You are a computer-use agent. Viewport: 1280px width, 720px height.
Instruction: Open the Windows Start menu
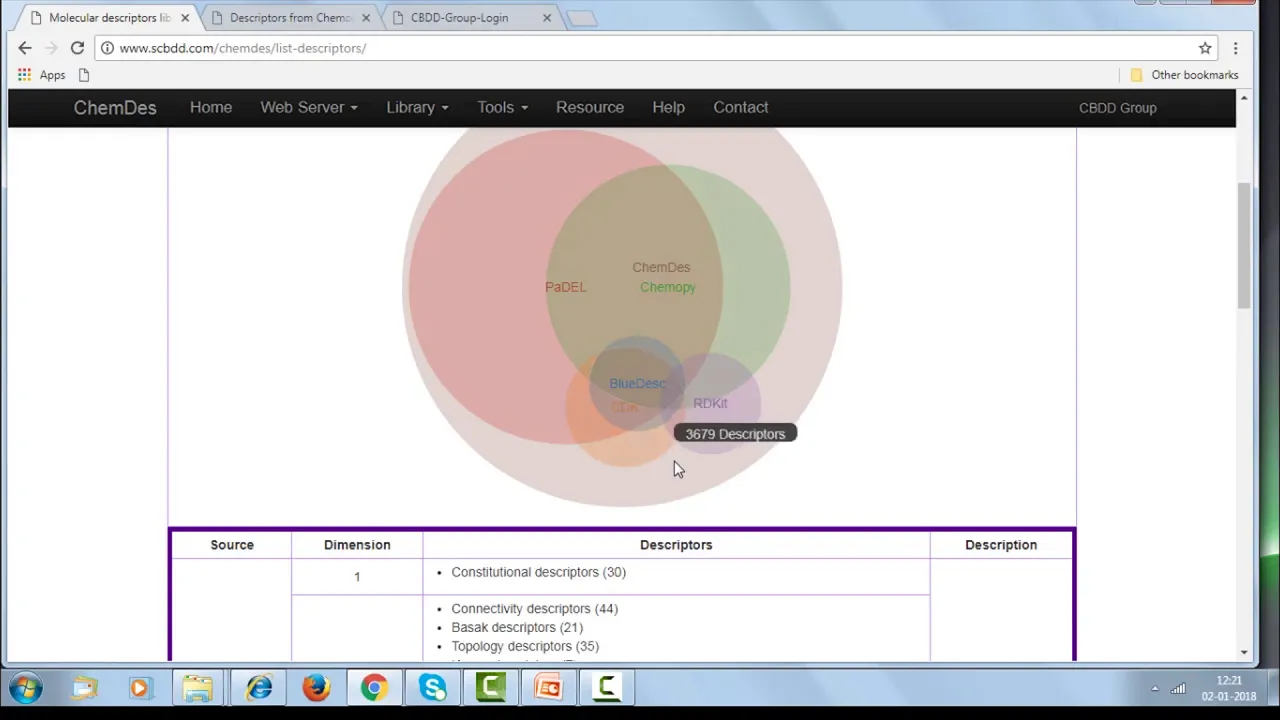[x=26, y=688]
